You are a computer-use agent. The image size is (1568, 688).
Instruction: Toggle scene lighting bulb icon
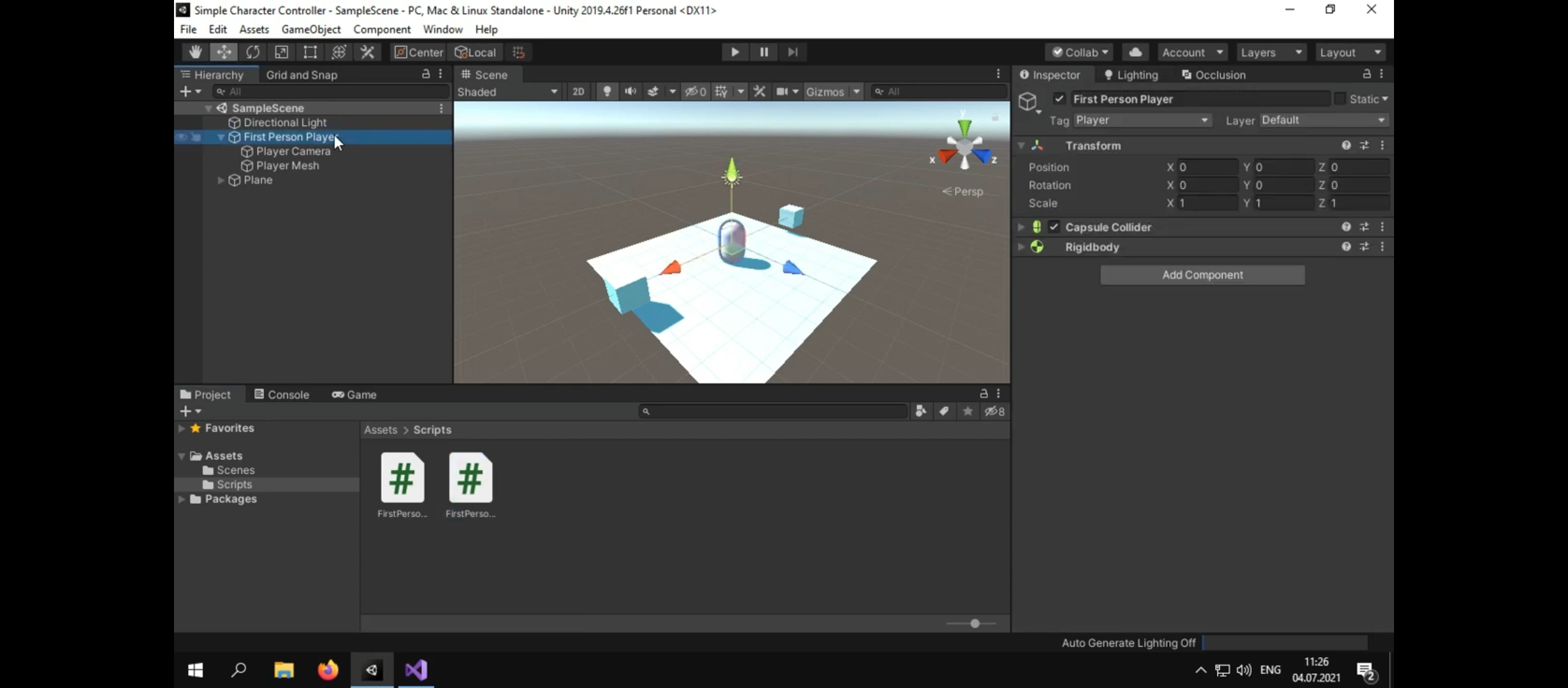pyautogui.click(x=607, y=92)
